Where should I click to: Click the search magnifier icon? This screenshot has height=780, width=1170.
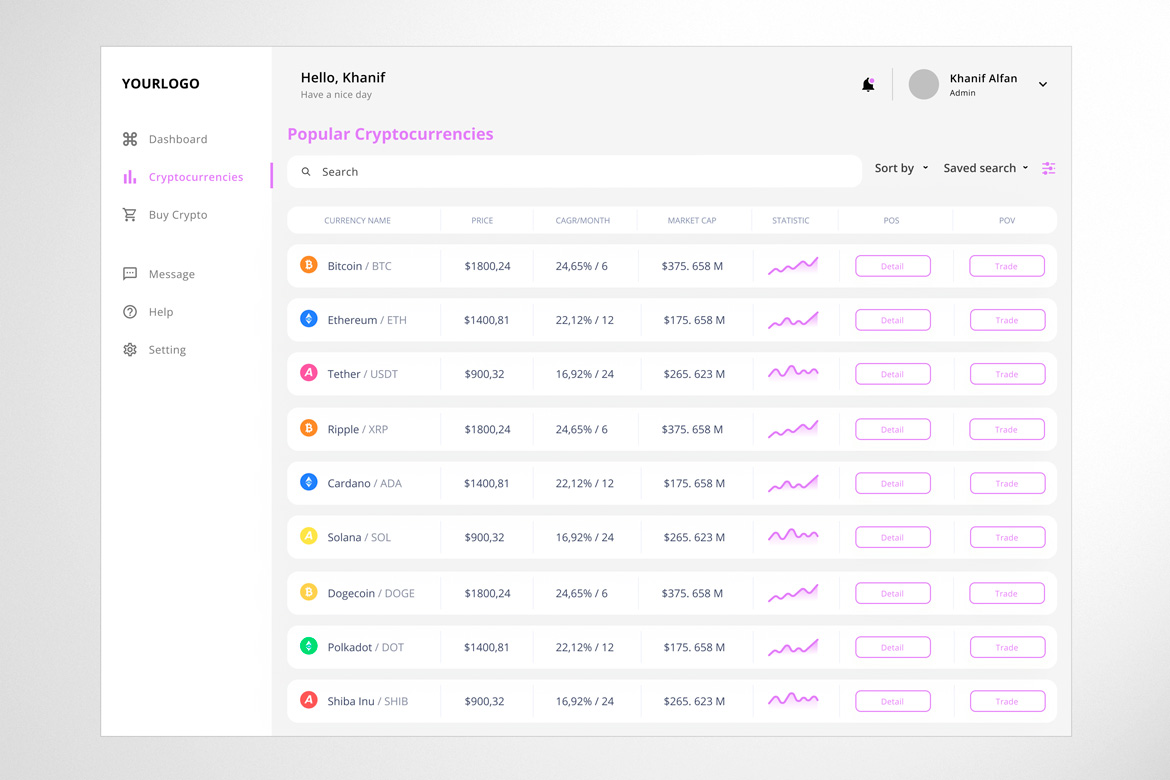pyautogui.click(x=306, y=172)
